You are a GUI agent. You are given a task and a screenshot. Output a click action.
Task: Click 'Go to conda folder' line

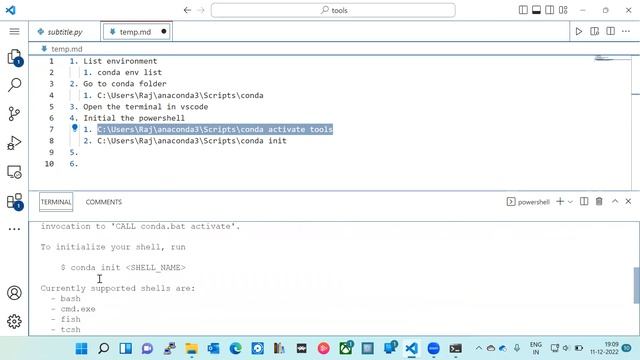pyautogui.click(x=124, y=84)
